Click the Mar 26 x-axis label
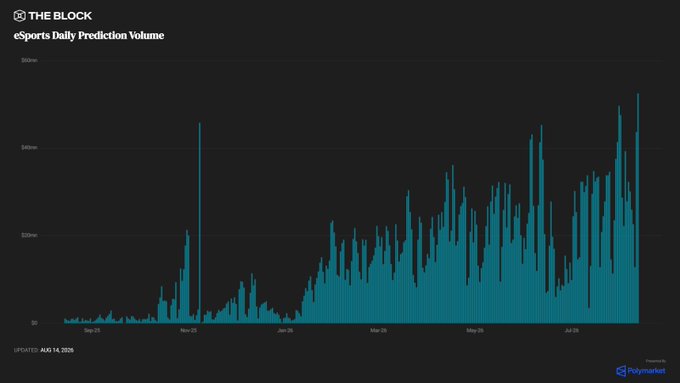680x383 pixels. (378, 331)
